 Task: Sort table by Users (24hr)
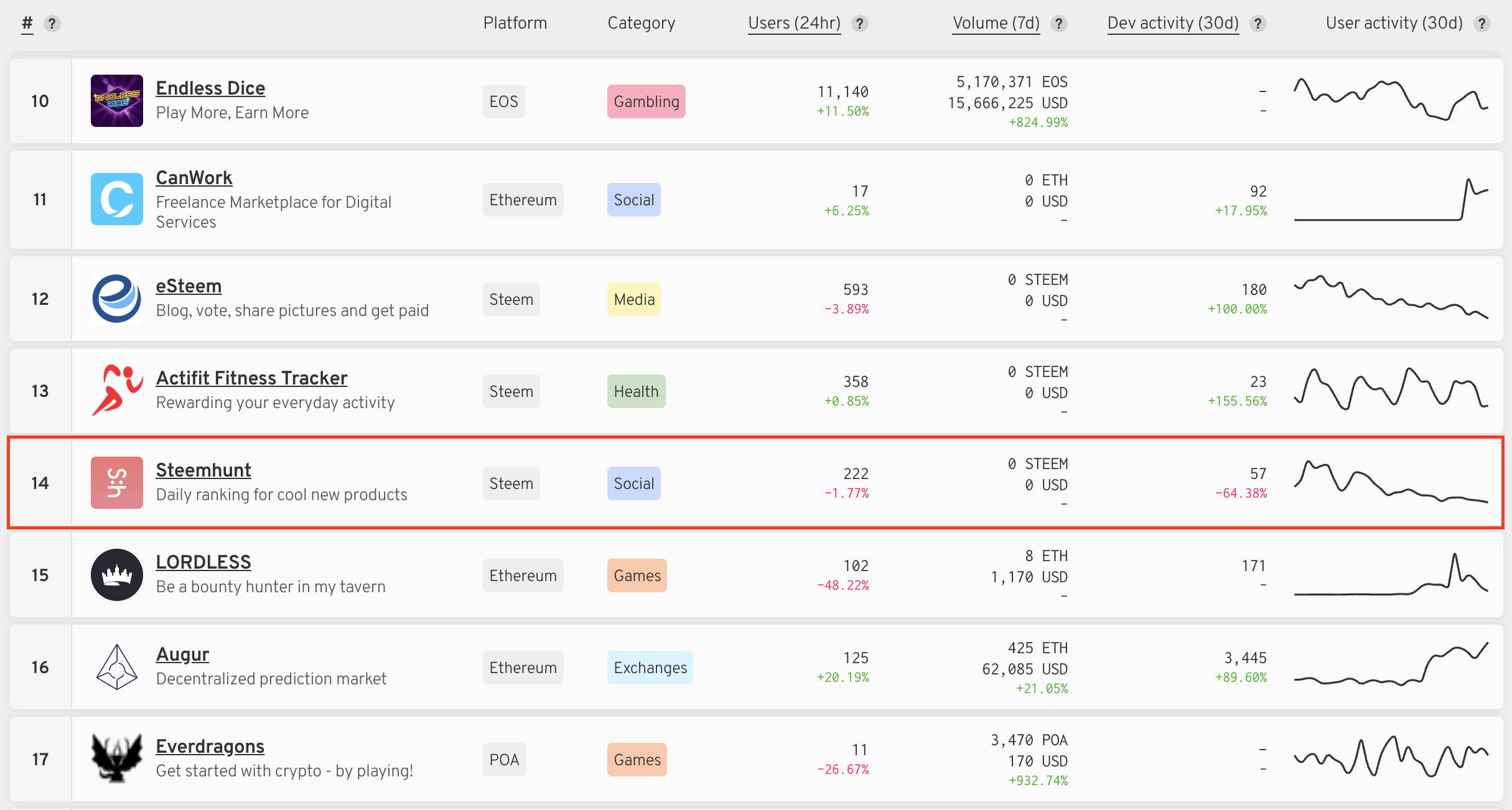pos(794,24)
